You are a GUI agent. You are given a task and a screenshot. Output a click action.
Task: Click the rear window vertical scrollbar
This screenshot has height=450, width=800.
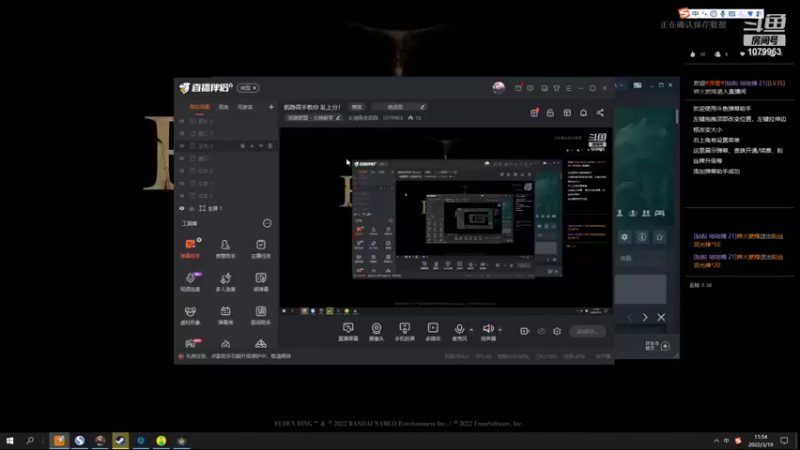677,116
